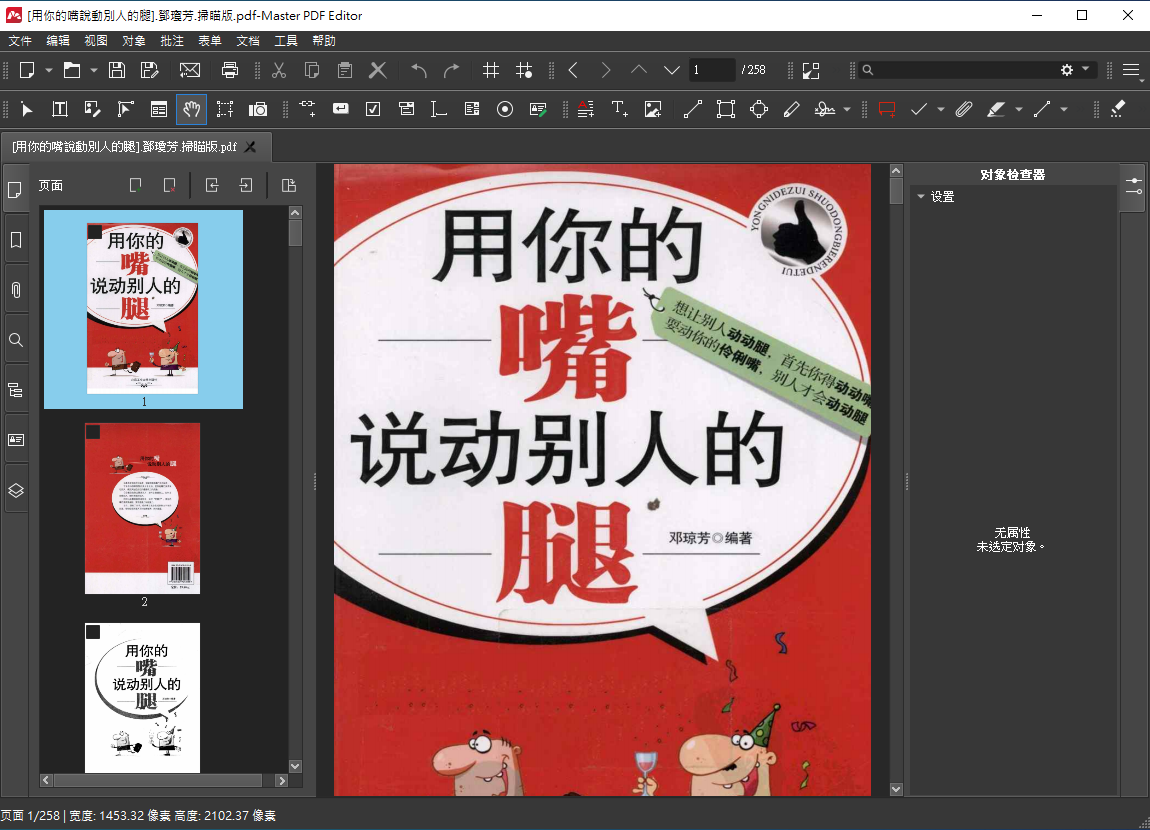Click the Undo arrow

tap(419, 70)
